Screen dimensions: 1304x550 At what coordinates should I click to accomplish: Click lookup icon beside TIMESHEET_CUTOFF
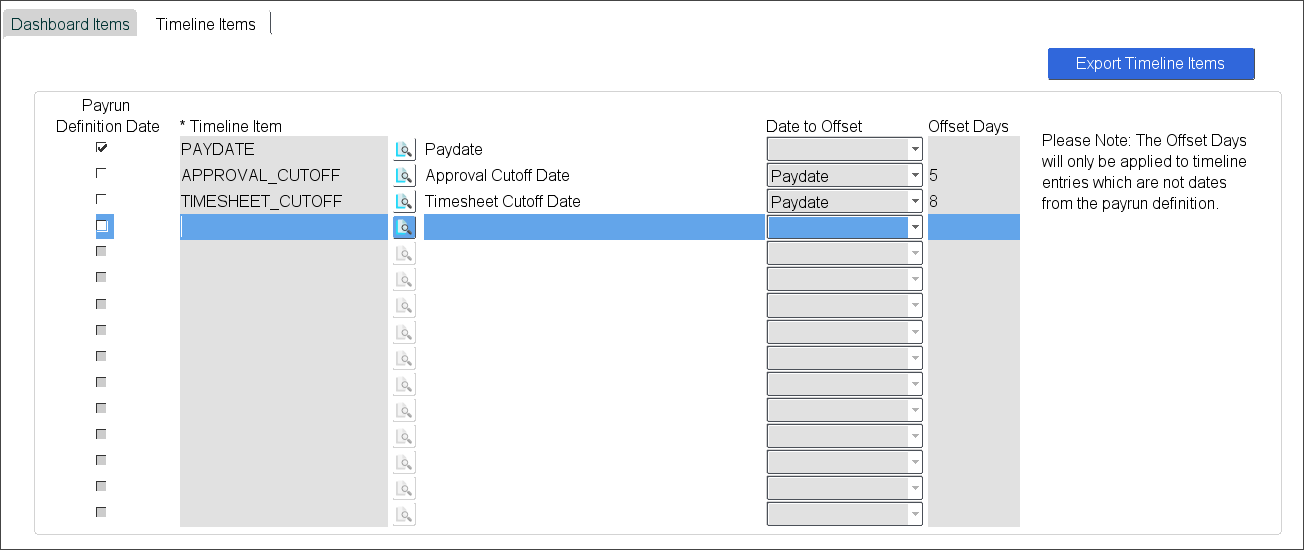(404, 202)
